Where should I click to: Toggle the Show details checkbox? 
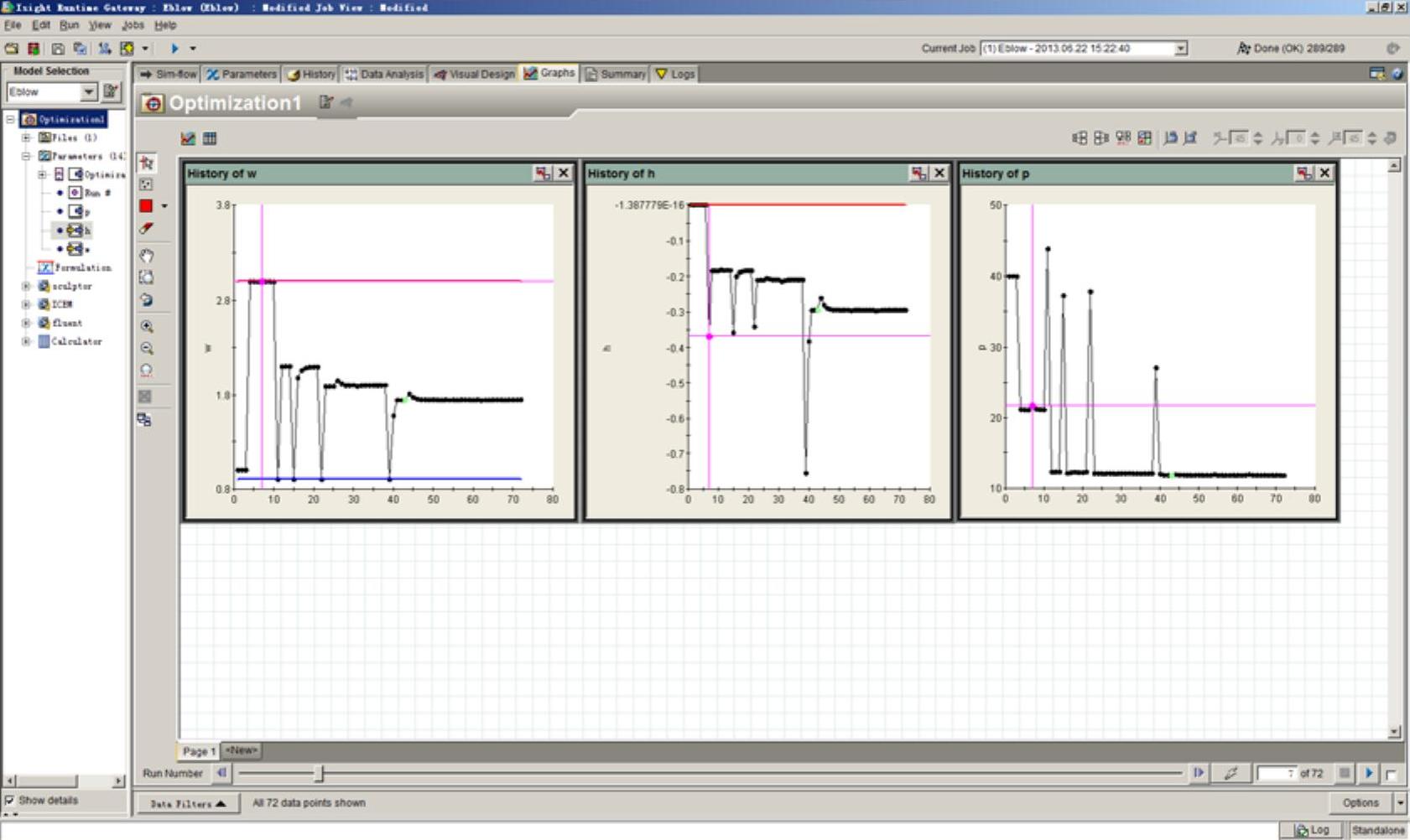(x=10, y=800)
